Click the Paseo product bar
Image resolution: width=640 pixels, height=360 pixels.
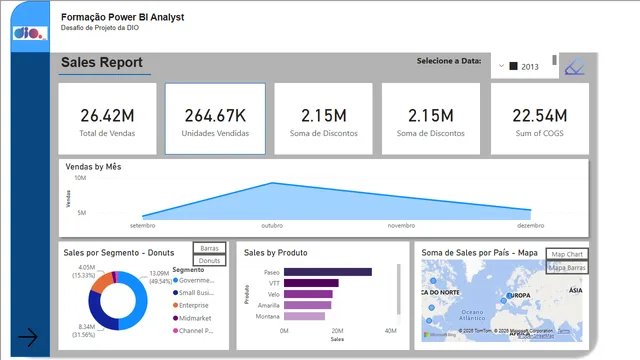tap(328, 272)
